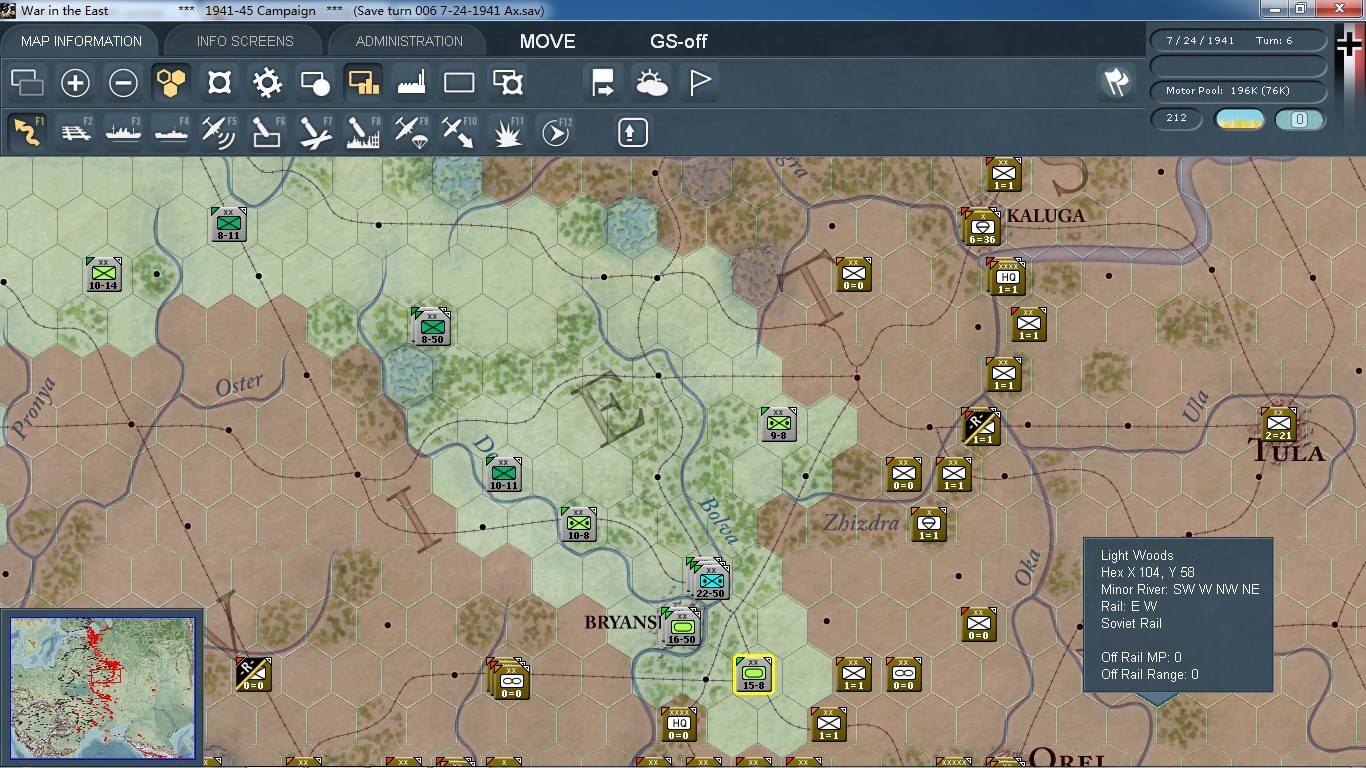Click the German cross side emblem

(1350, 45)
